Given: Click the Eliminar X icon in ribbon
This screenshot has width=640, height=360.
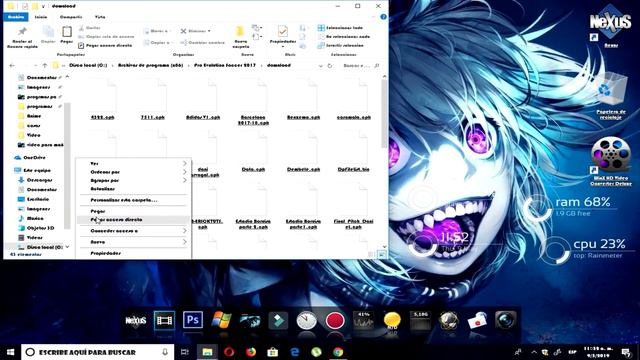Looking at the screenshot, I should 184,31.
